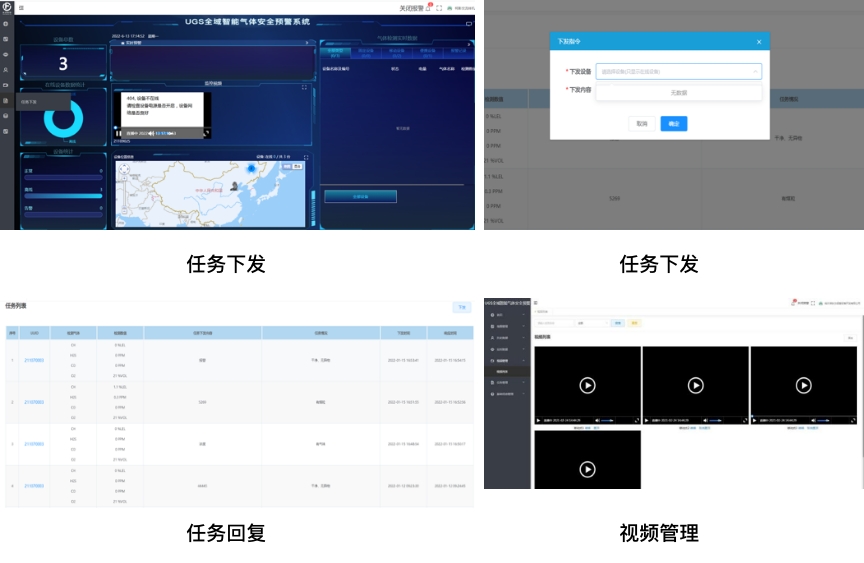This screenshot has height=563, width=864.
Task: Click the blue search button above the video list
Action: tap(618, 323)
